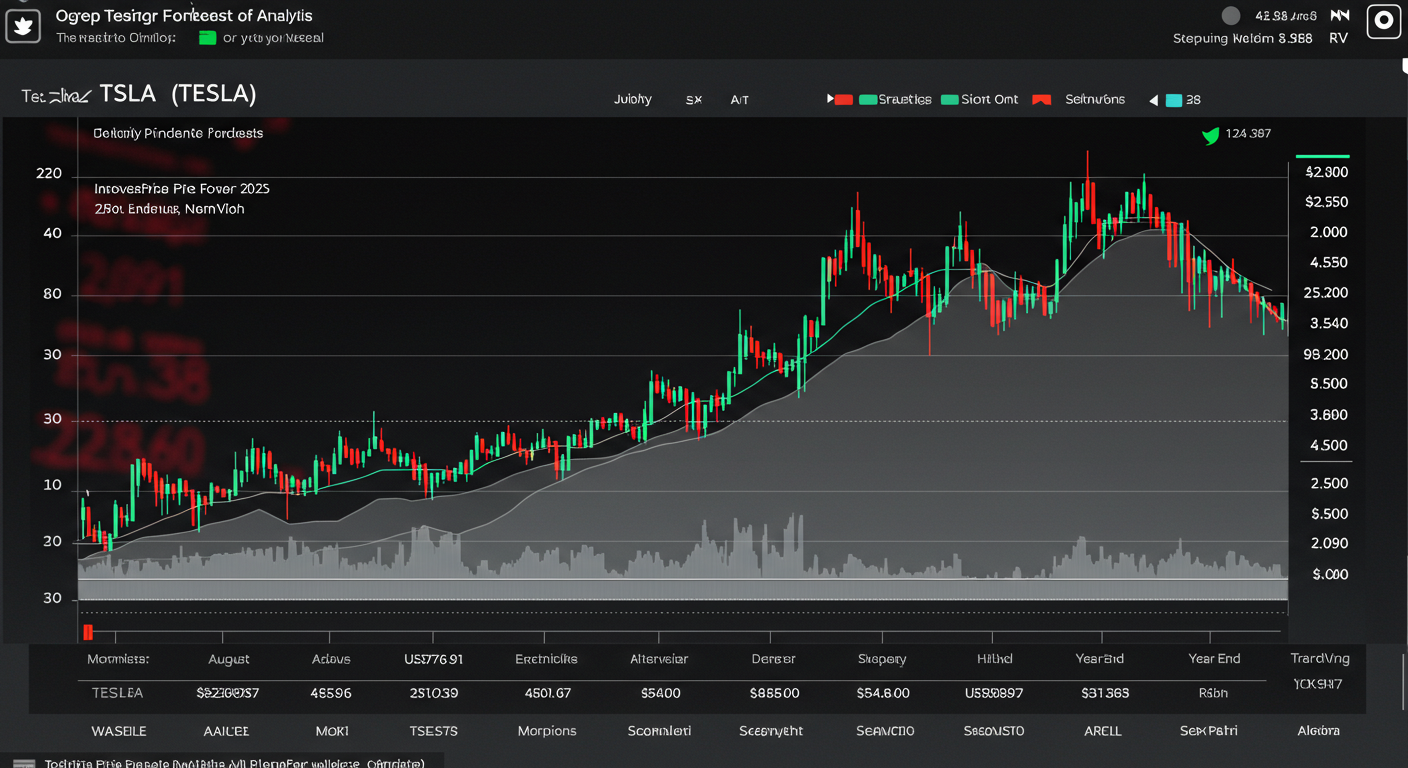Image resolution: width=1408 pixels, height=768 pixels.
Task: Click the 'Alterveiar' column header
Action: click(x=659, y=659)
